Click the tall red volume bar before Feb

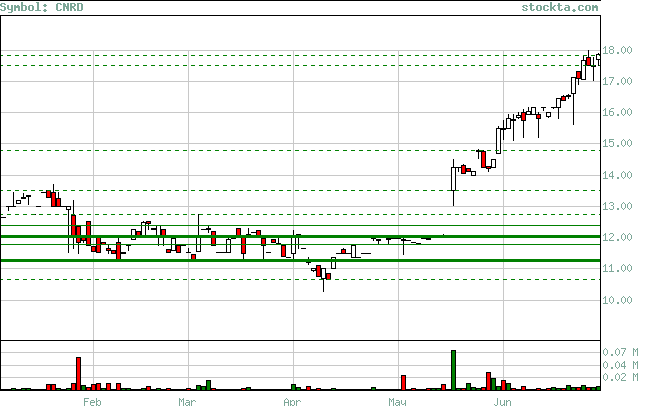tap(78, 373)
